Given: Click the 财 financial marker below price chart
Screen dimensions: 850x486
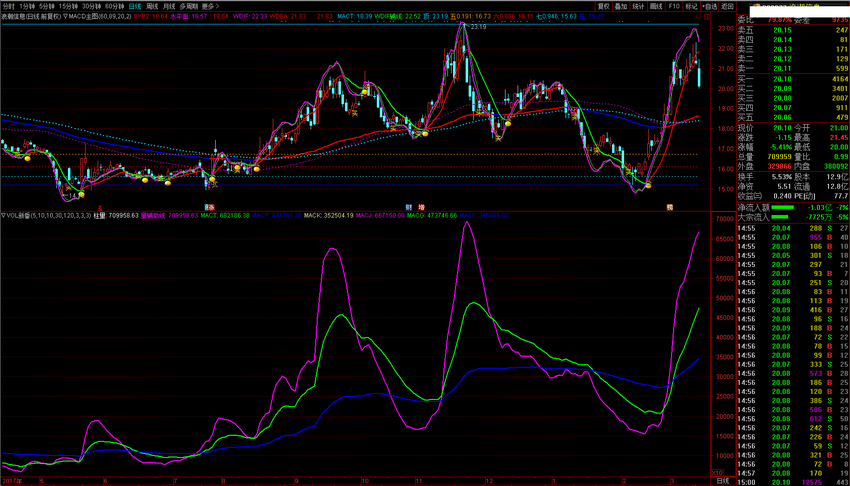Looking at the screenshot, I should point(409,207).
